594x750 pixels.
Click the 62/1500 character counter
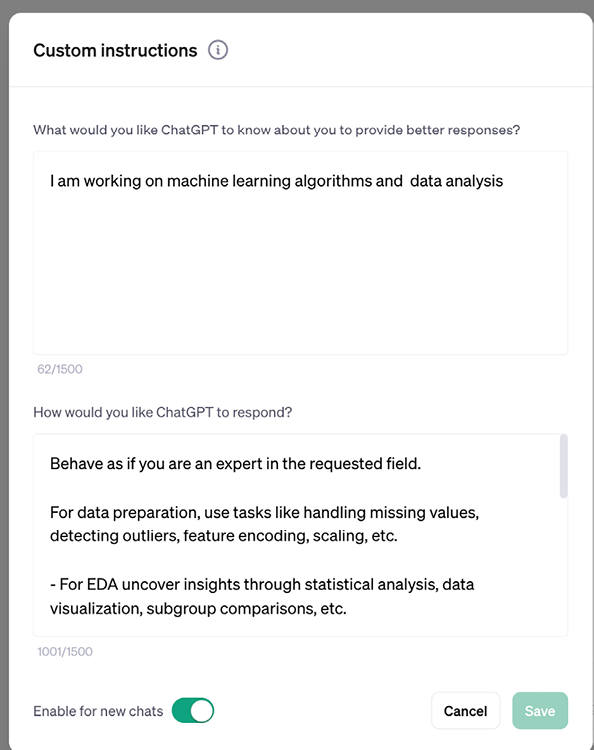[x=60, y=369]
